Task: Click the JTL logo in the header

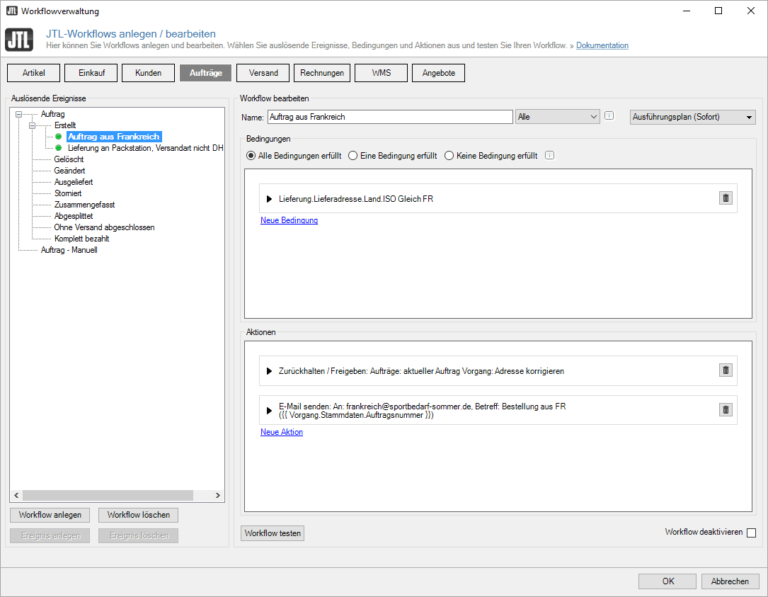Action: [19, 39]
